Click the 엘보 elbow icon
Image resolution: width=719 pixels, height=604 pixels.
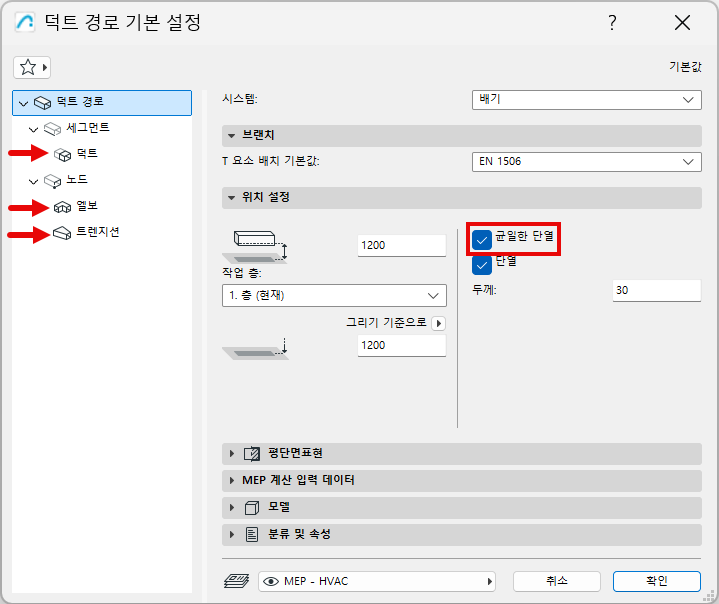click(62, 207)
